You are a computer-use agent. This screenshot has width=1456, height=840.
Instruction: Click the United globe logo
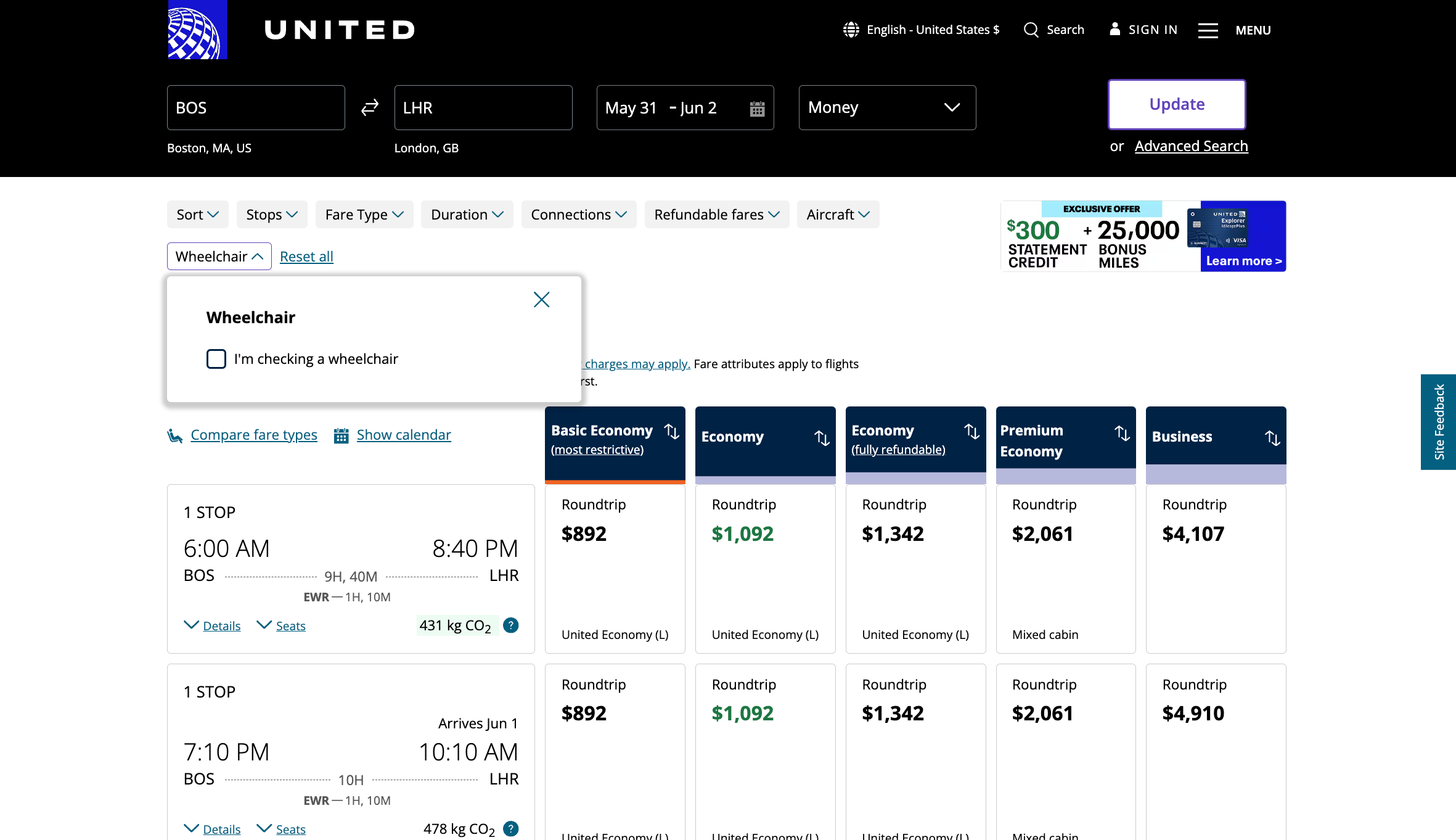tap(197, 30)
